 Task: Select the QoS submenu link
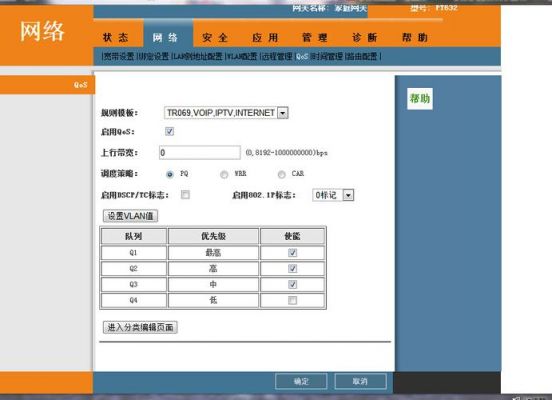302,56
